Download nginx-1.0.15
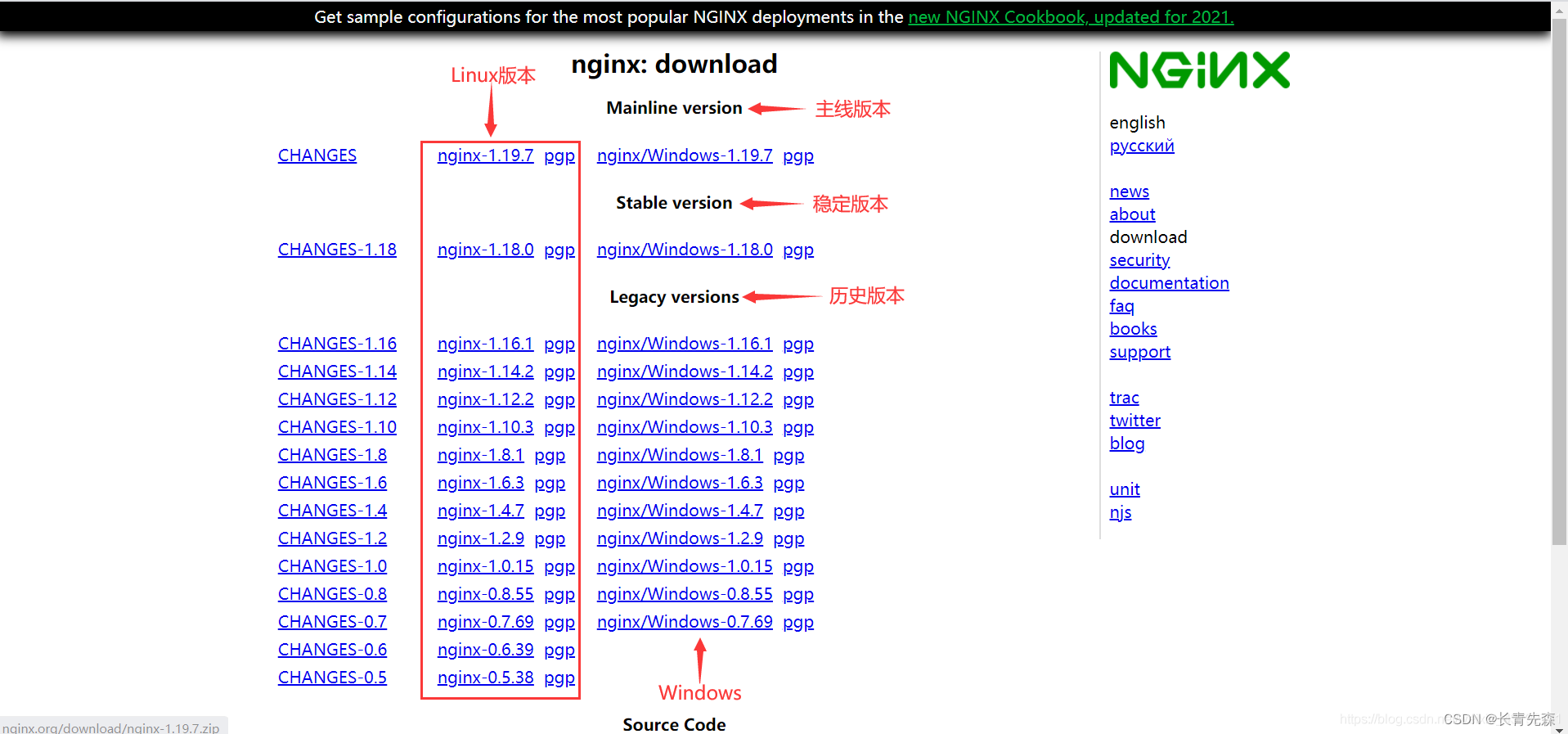This screenshot has width=1568, height=734. (485, 566)
